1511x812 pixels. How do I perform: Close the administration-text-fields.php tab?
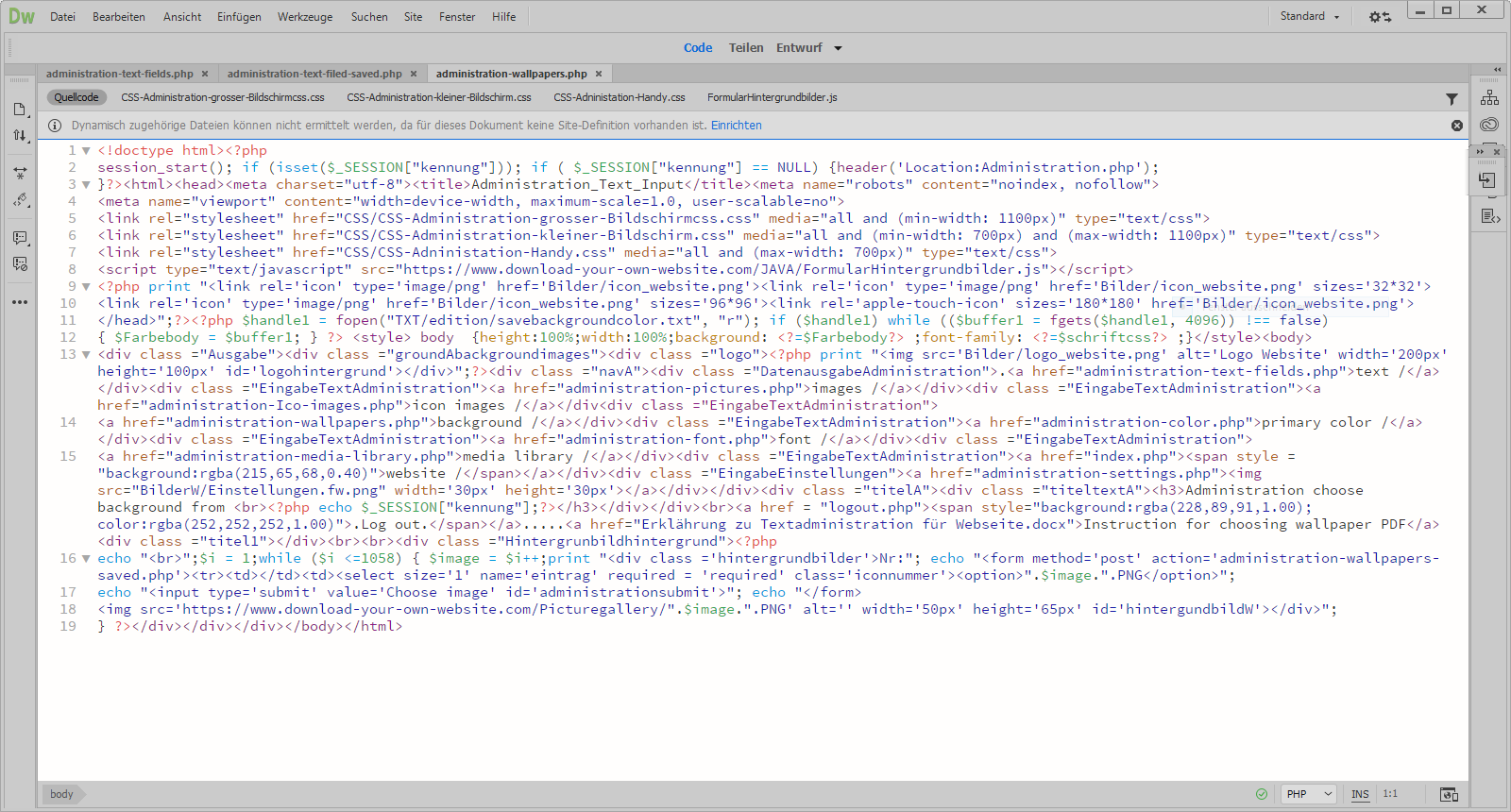[x=205, y=74]
